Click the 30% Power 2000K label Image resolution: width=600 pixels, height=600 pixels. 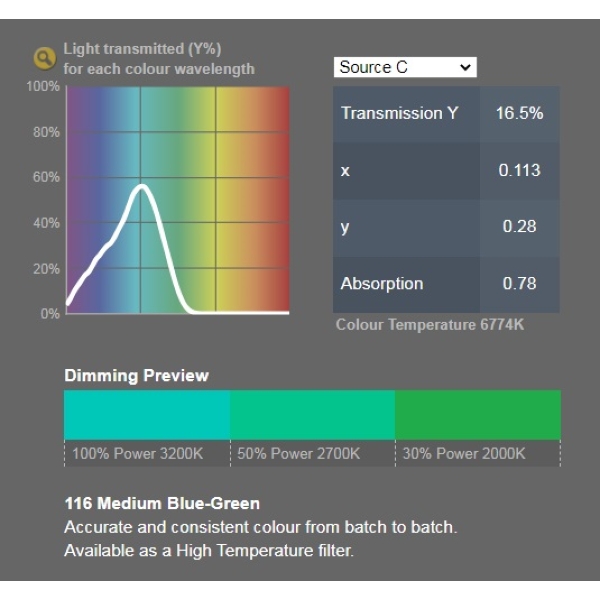[x=464, y=454]
